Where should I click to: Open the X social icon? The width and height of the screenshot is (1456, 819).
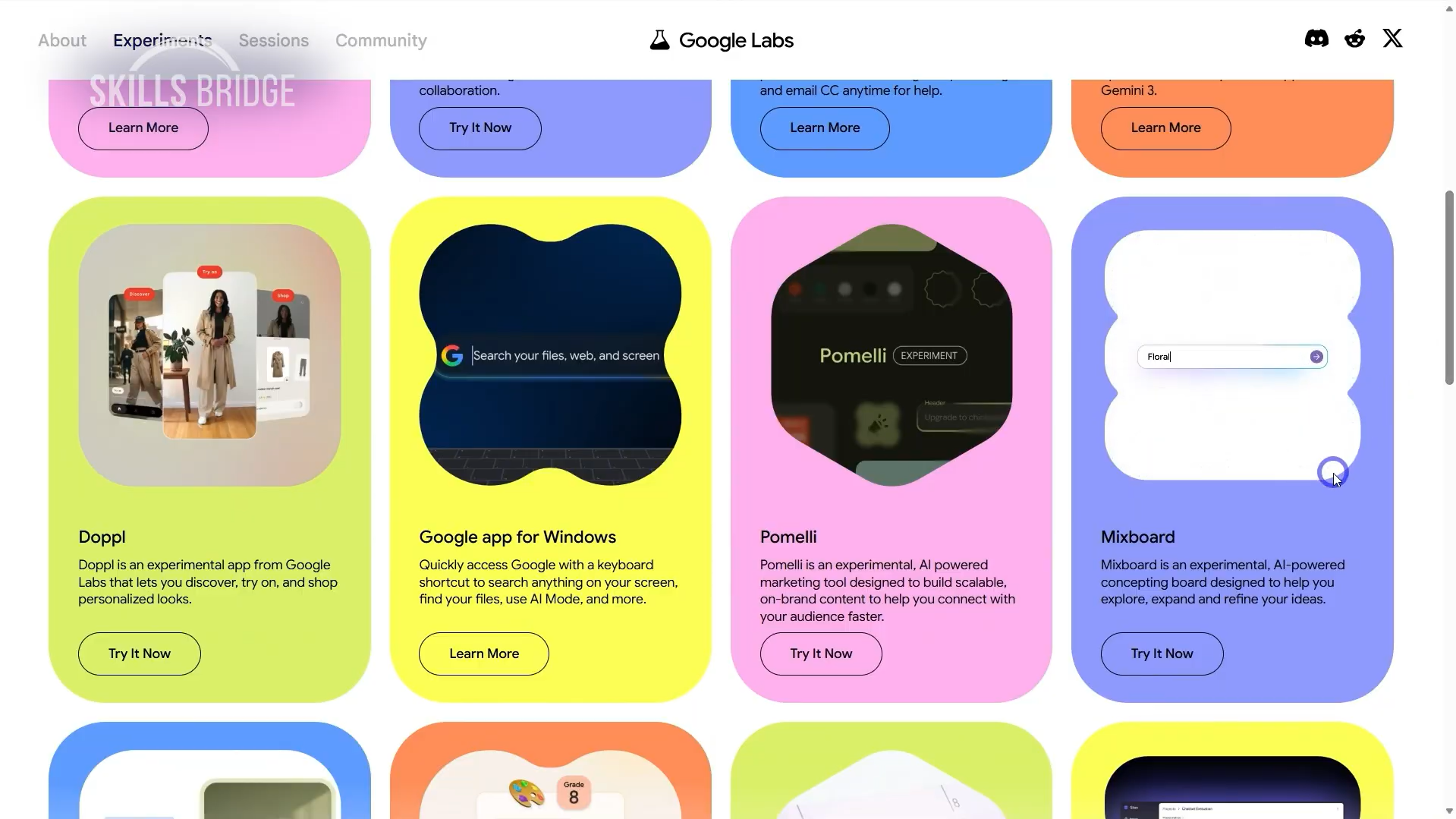click(x=1392, y=39)
